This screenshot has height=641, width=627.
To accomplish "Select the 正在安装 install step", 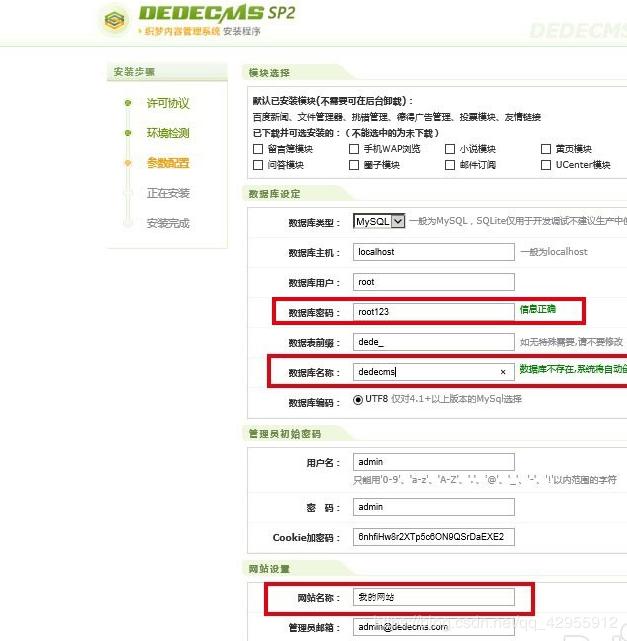I will point(168,193).
